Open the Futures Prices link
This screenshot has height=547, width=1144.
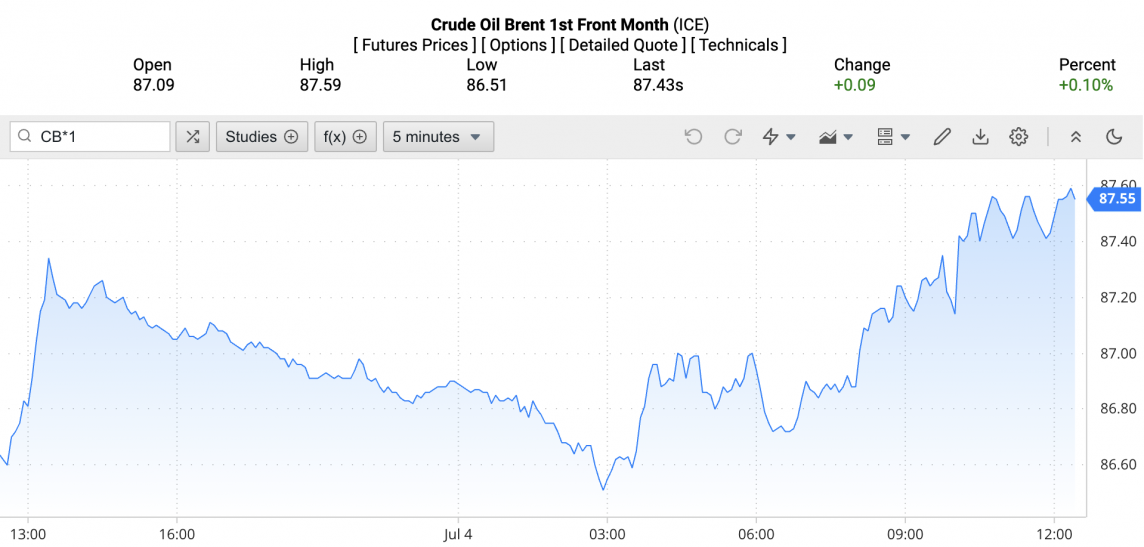tap(414, 45)
